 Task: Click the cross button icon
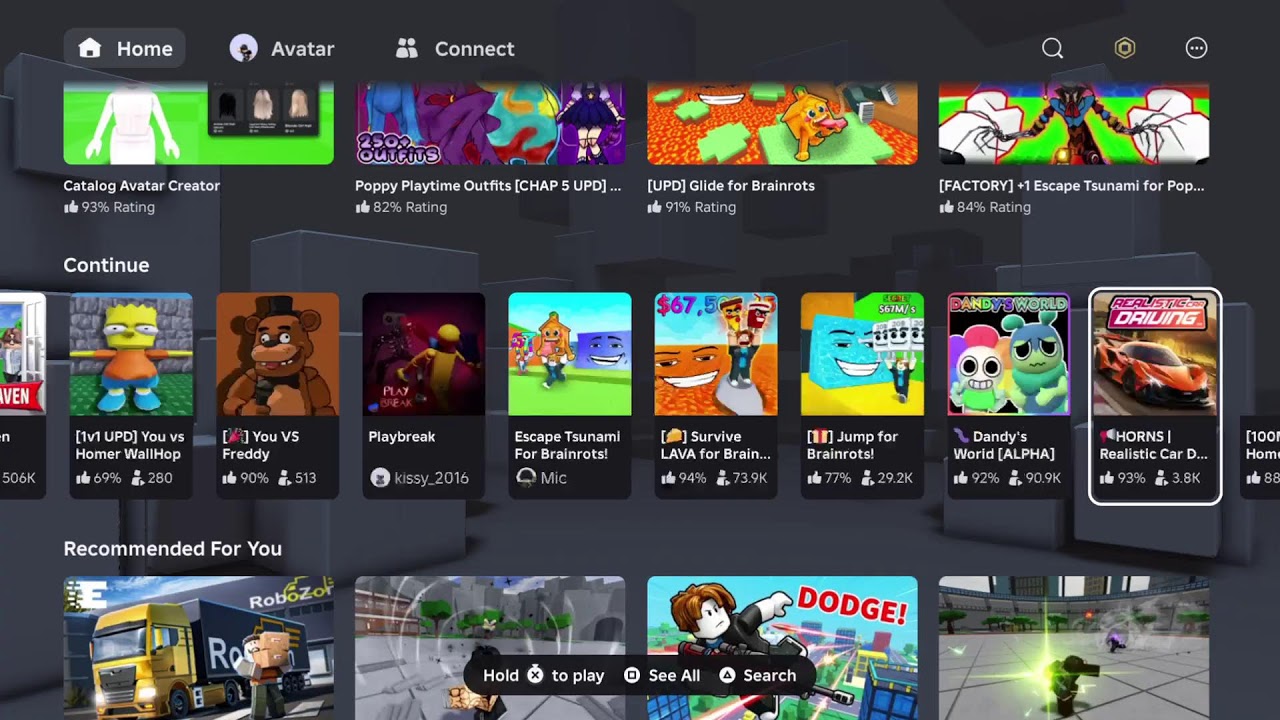click(535, 675)
